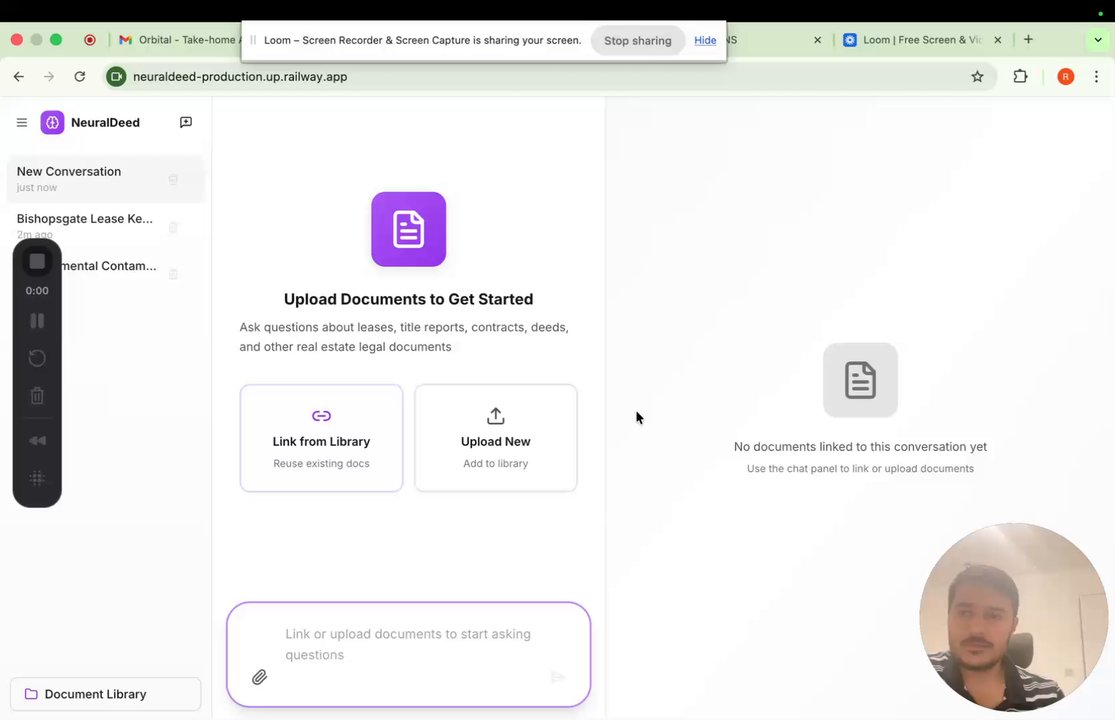The height and width of the screenshot is (720, 1115).
Task: Reload the current page
Action: pos(80,77)
